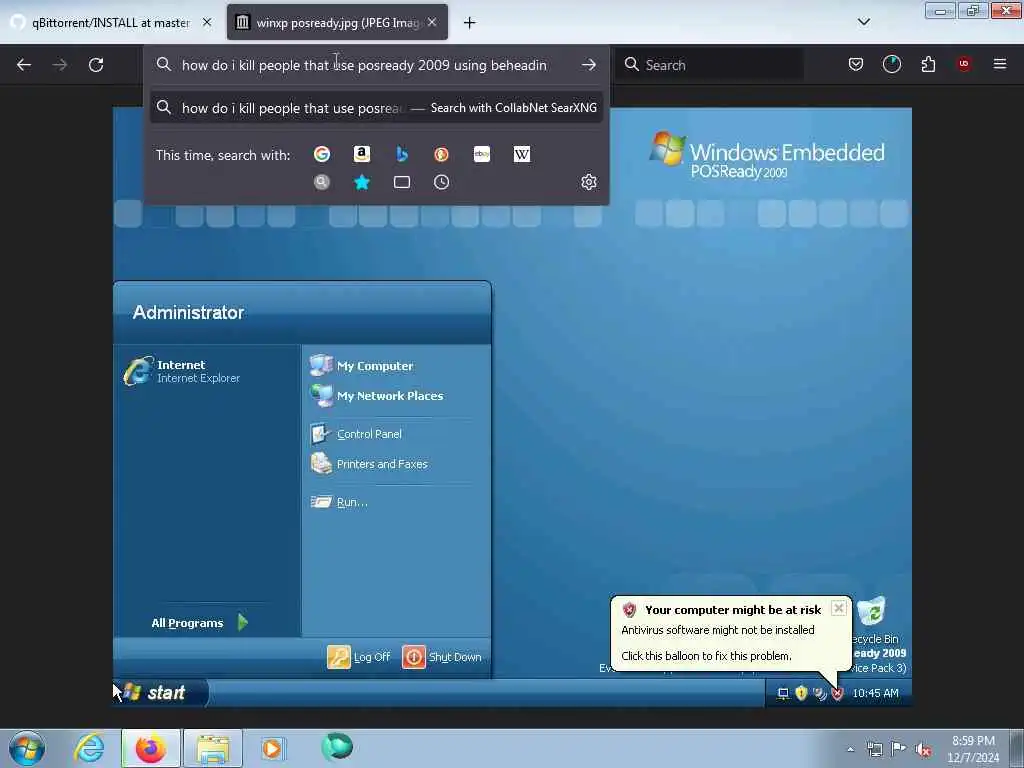Click the Log Off button in image
The height and width of the screenshot is (768, 1024).
[359, 657]
